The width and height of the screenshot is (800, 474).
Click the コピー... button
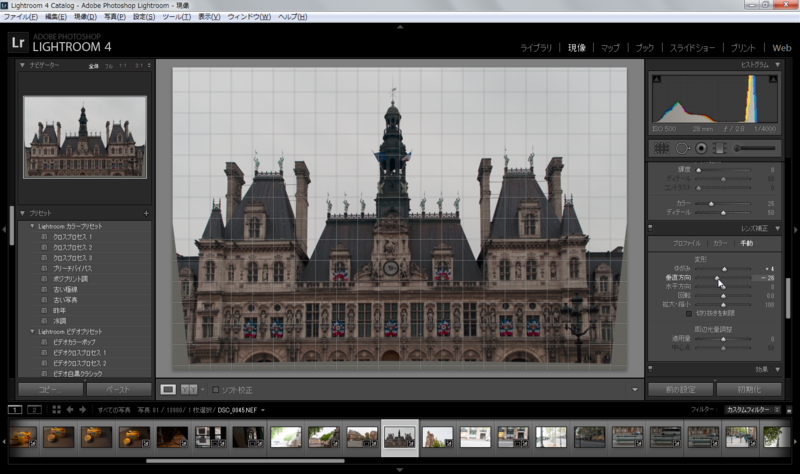(x=51, y=389)
